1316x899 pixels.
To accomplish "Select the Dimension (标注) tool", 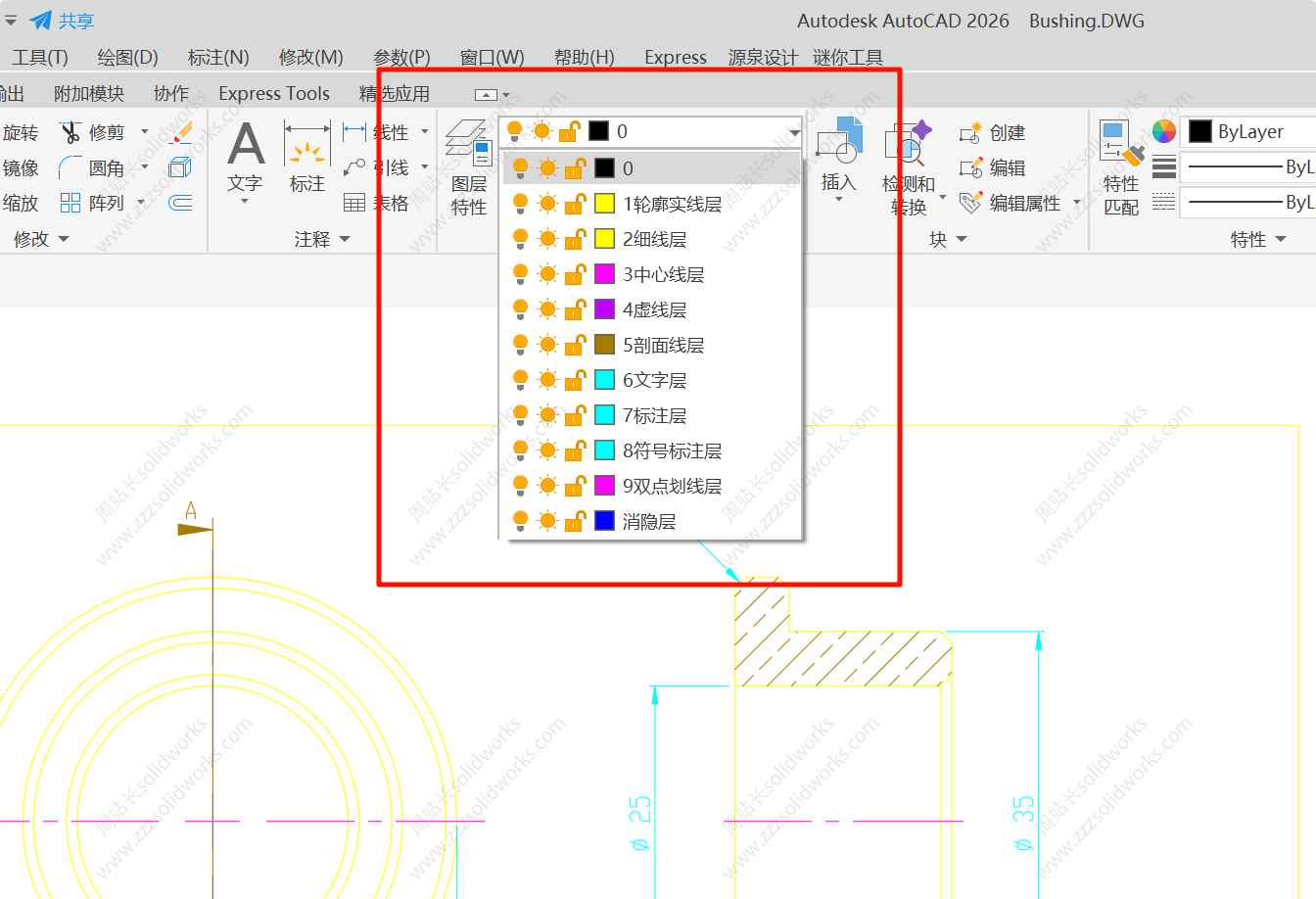I will point(307,144).
